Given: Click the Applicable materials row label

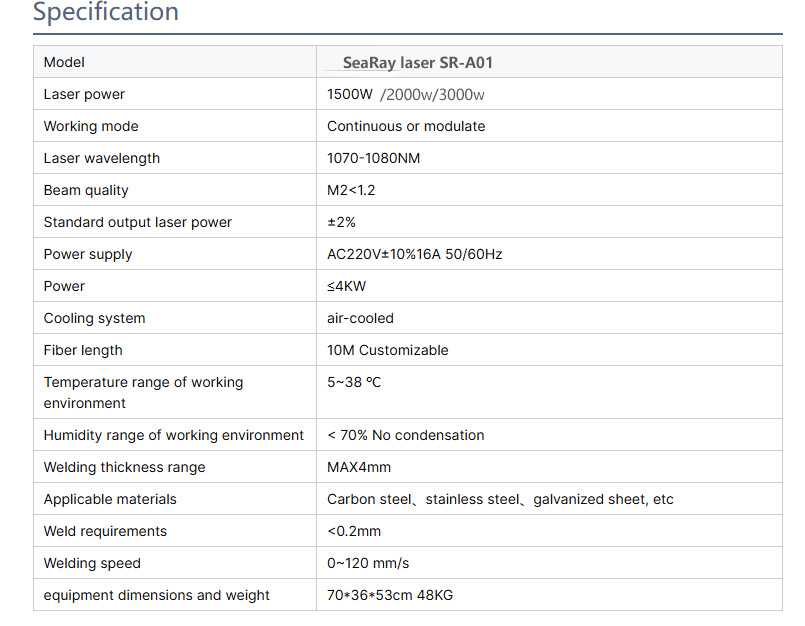Looking at the screenshot, I should [x=110, y=500].
